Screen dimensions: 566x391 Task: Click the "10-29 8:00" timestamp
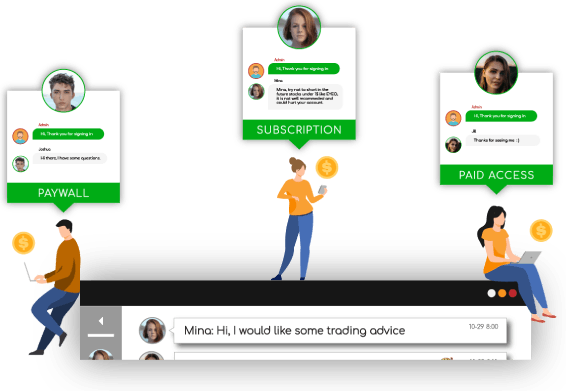coord(483,326)
